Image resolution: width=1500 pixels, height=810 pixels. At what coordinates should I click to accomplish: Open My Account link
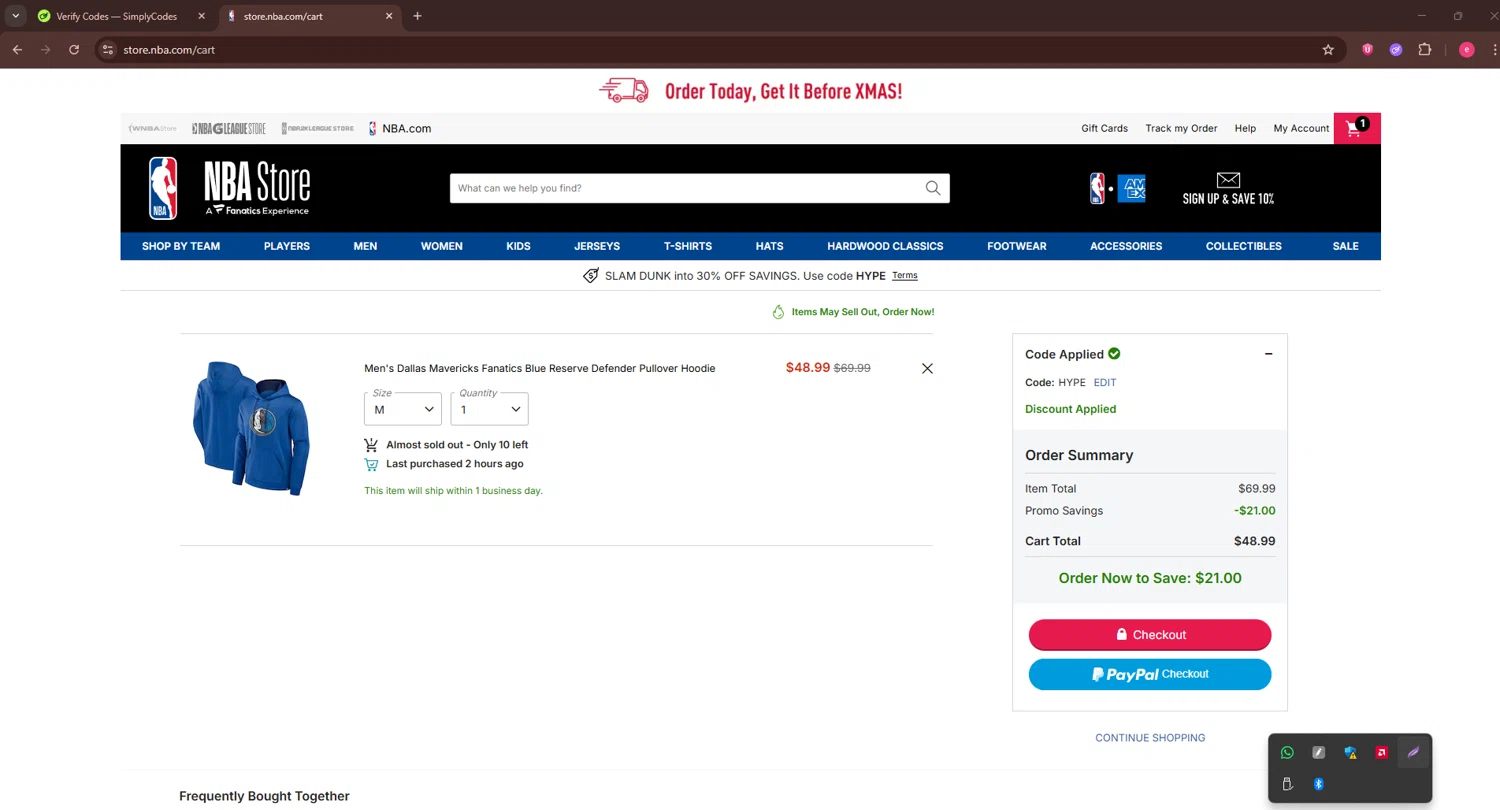[1301, 128]
